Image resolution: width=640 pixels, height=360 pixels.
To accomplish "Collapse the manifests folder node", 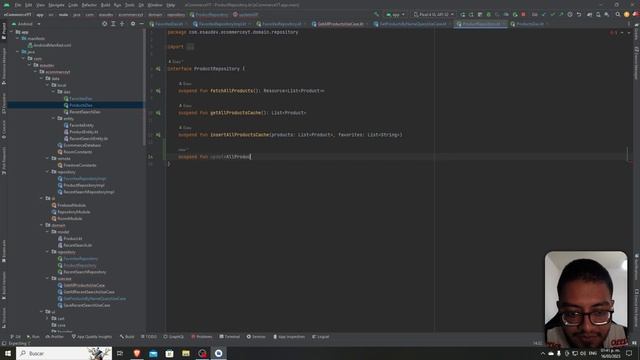I will click(x=18, y=38).
